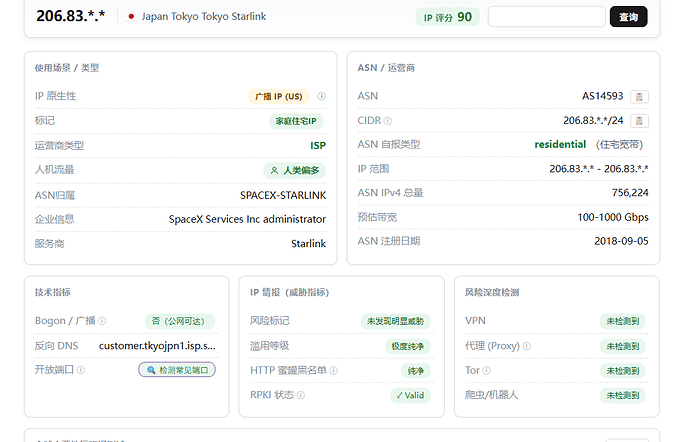Open info icon beside open ports label

pyautogui.click(x=81, y=370)
